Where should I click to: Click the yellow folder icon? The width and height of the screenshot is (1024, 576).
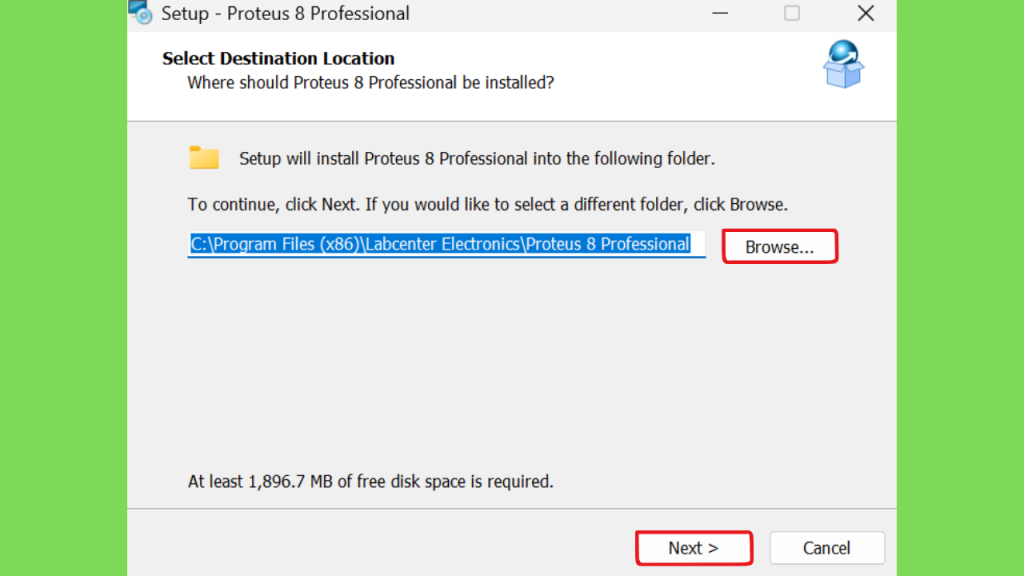click(x=204, y=157)
